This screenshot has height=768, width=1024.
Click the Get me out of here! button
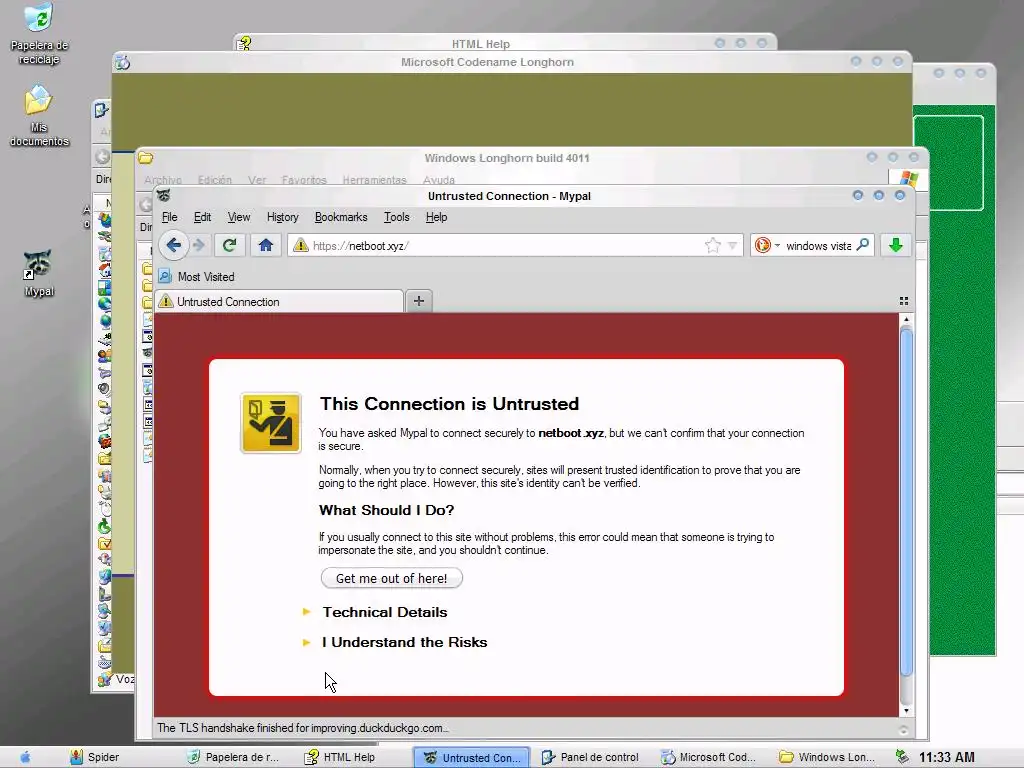click(x=391, y=578)
